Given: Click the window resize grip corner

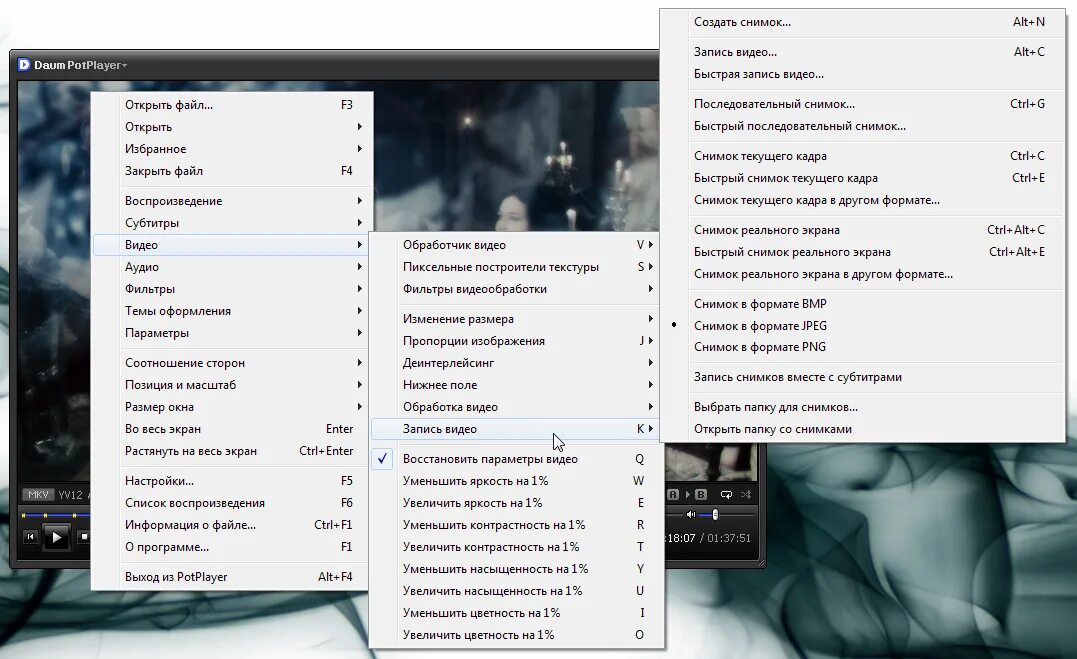Looking at the screenshot, I should point(760,563).
